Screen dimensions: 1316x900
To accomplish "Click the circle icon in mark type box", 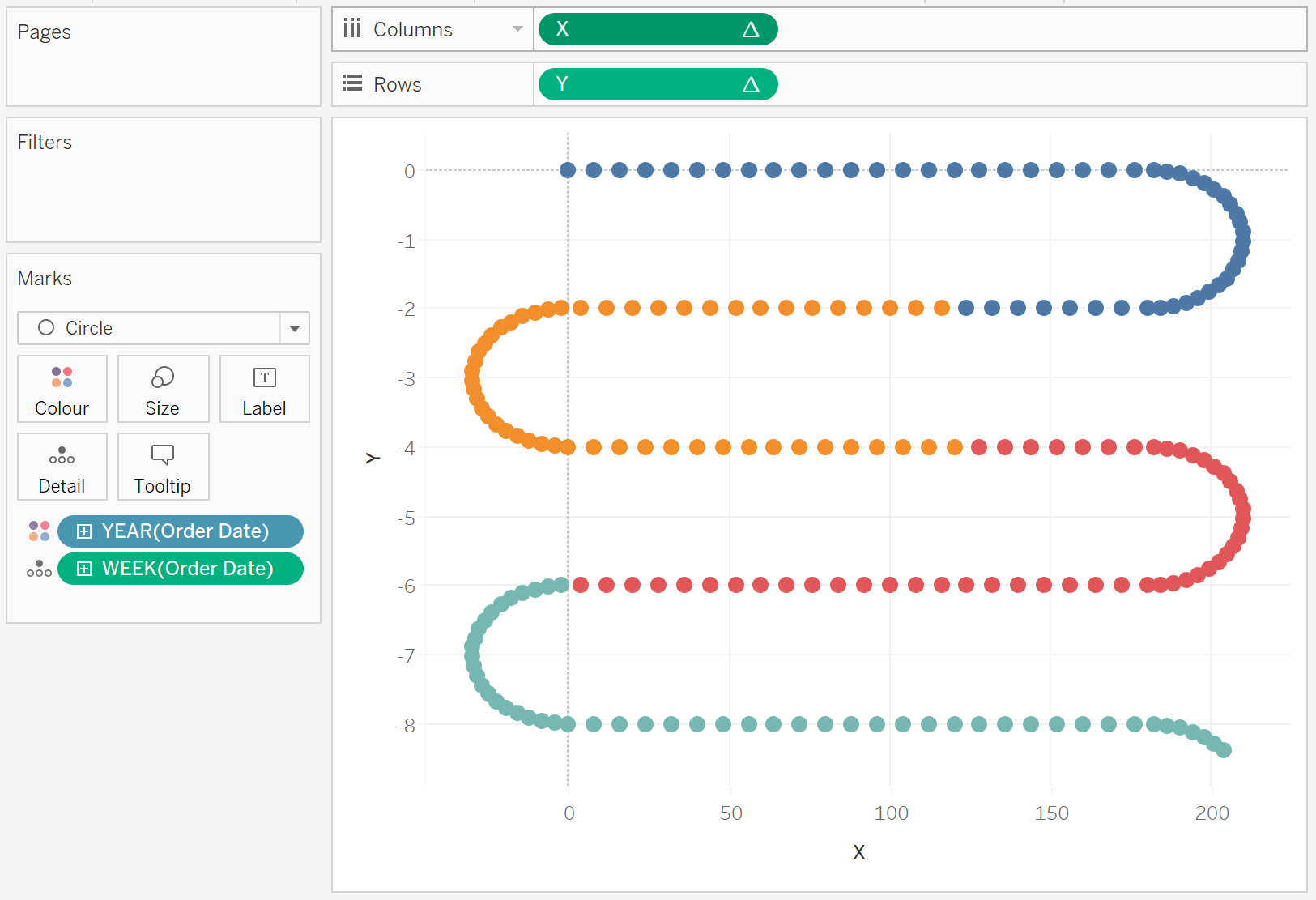I will tap(46, 327).
